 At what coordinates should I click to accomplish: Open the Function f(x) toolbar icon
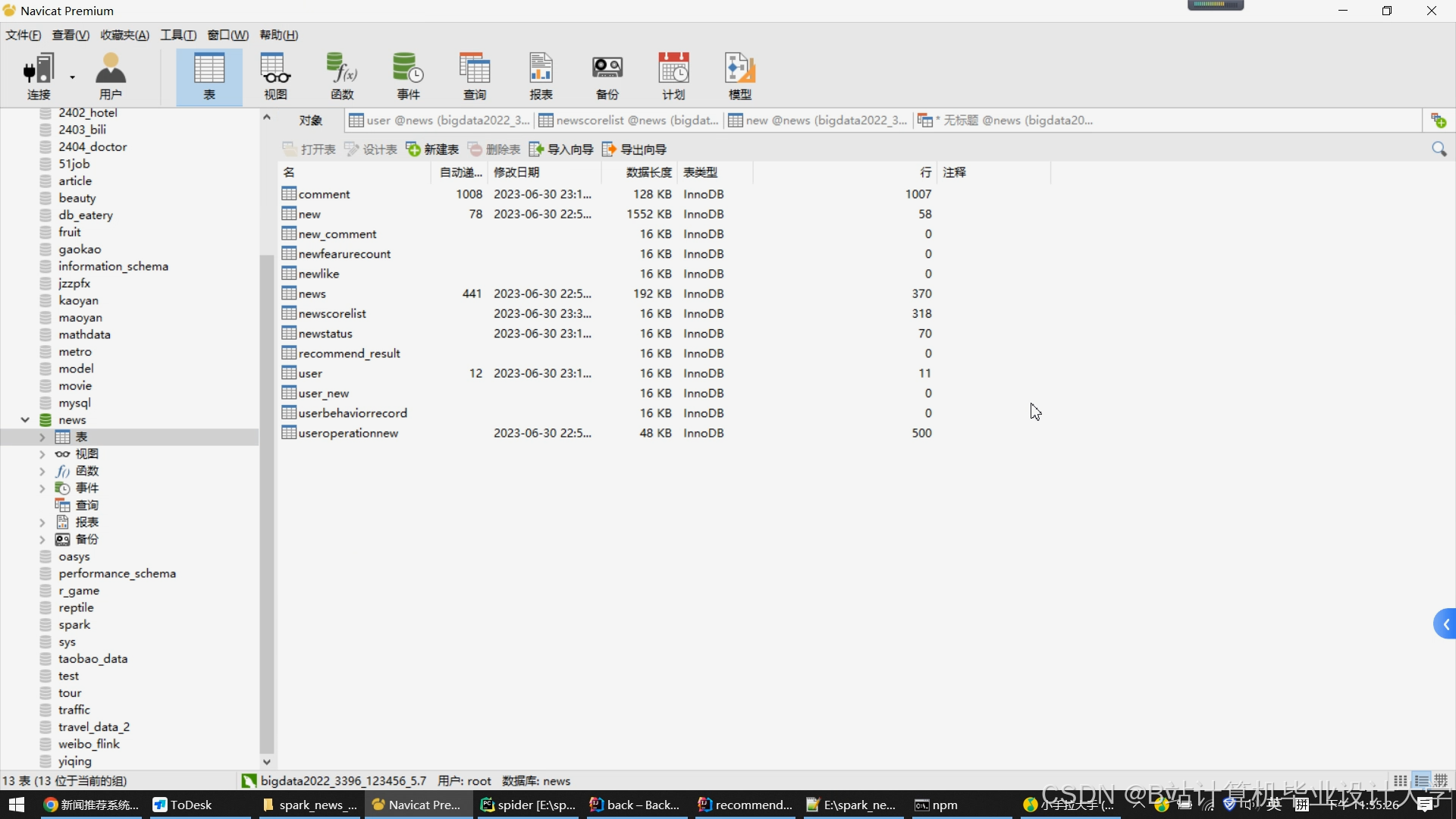click(342, 76)
